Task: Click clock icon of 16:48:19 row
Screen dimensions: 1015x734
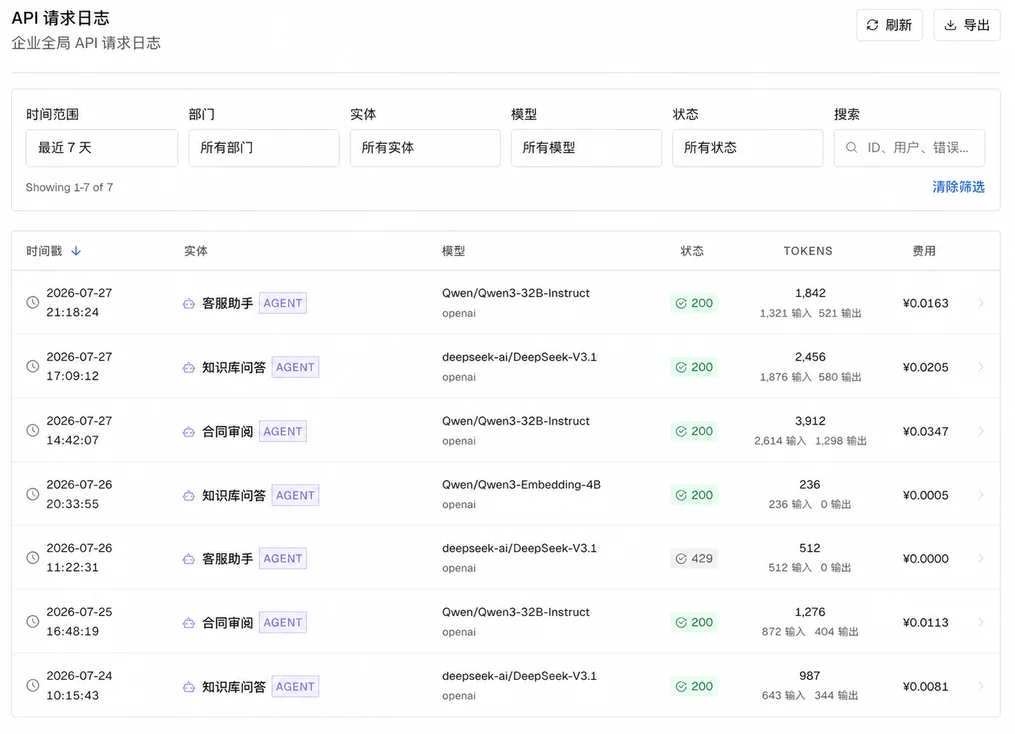Action: point(32,621)
